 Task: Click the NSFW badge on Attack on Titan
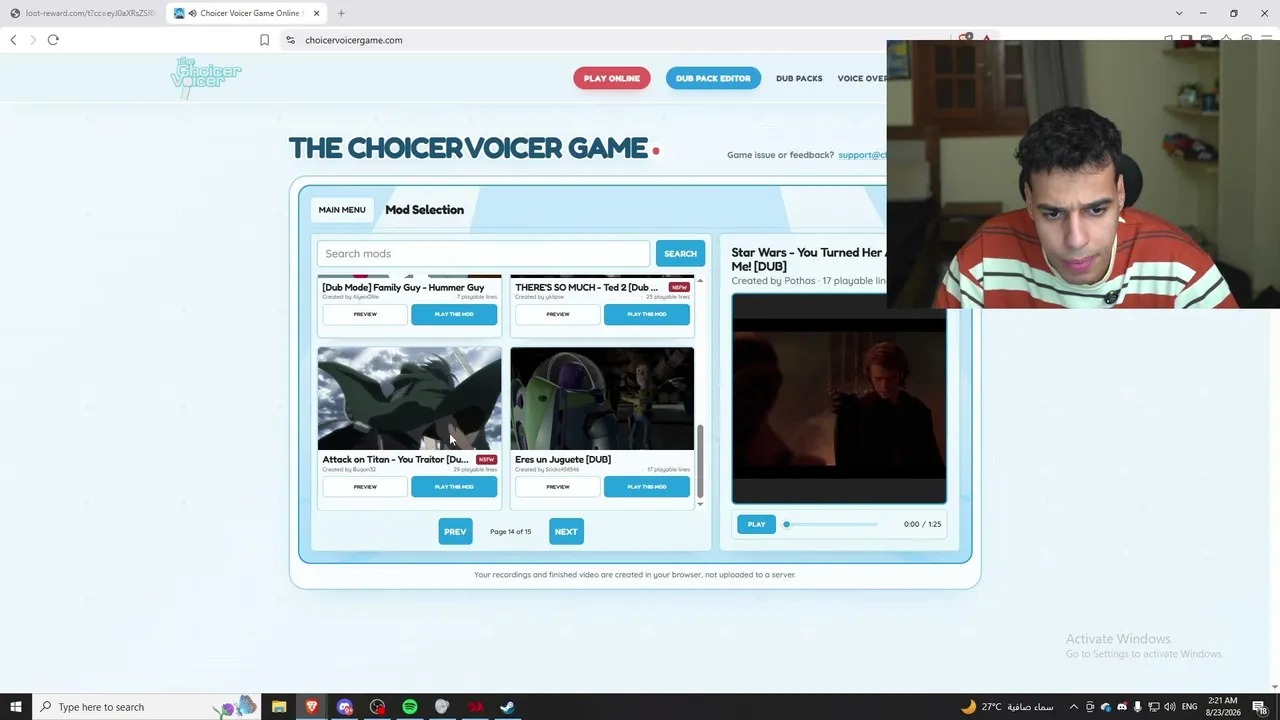pos(486,460)
